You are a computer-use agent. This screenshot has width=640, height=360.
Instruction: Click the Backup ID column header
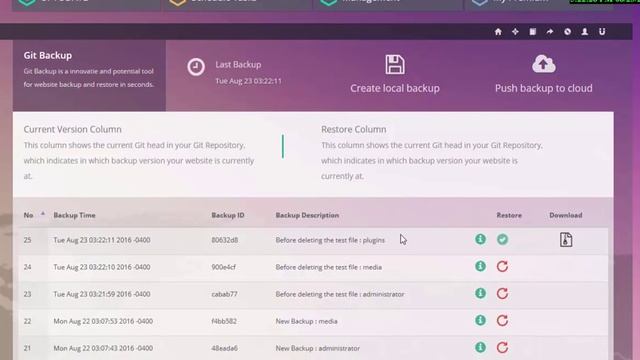pyautogui.click(x=228, y=215)
